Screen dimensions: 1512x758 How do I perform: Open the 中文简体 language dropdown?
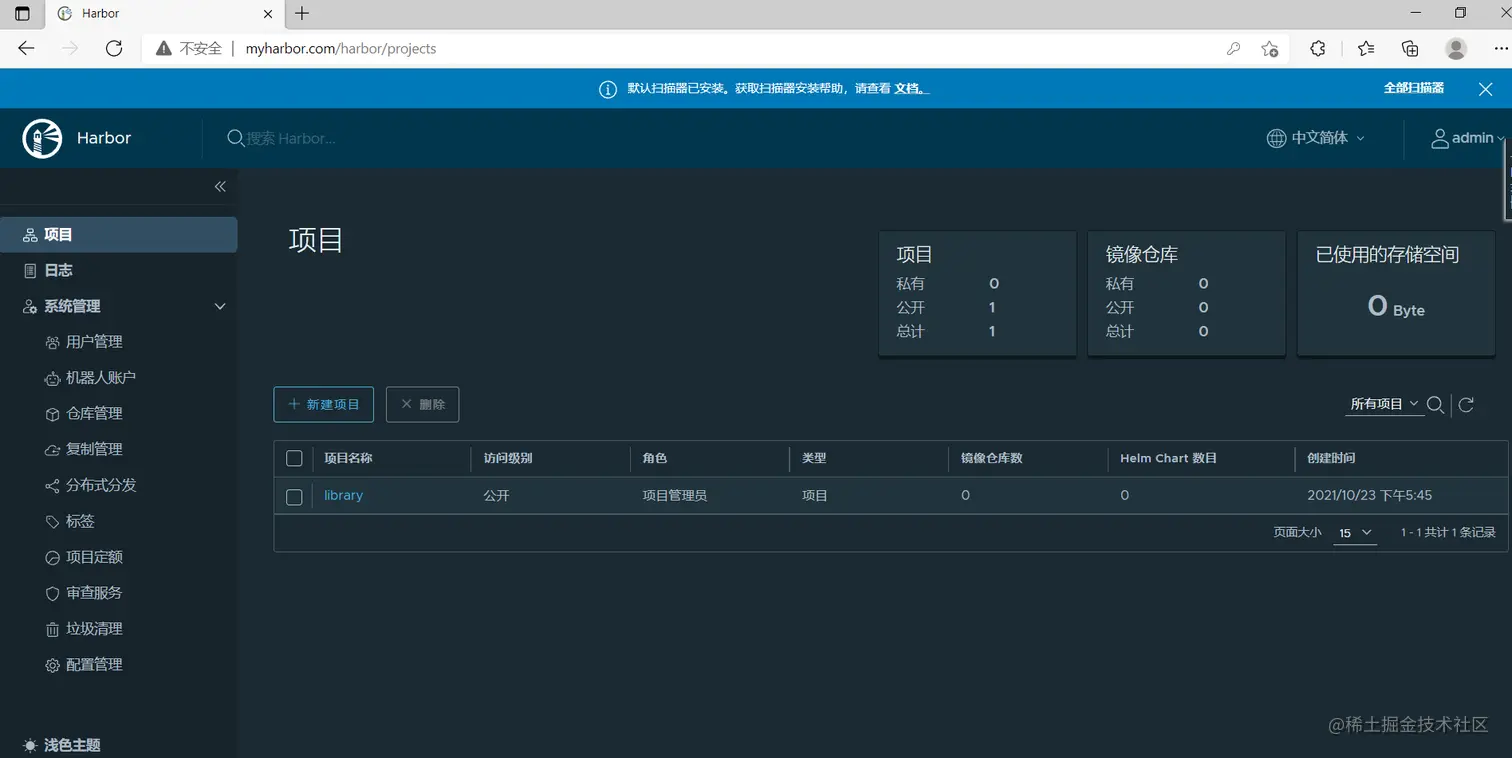click(x=1315, y=138)
